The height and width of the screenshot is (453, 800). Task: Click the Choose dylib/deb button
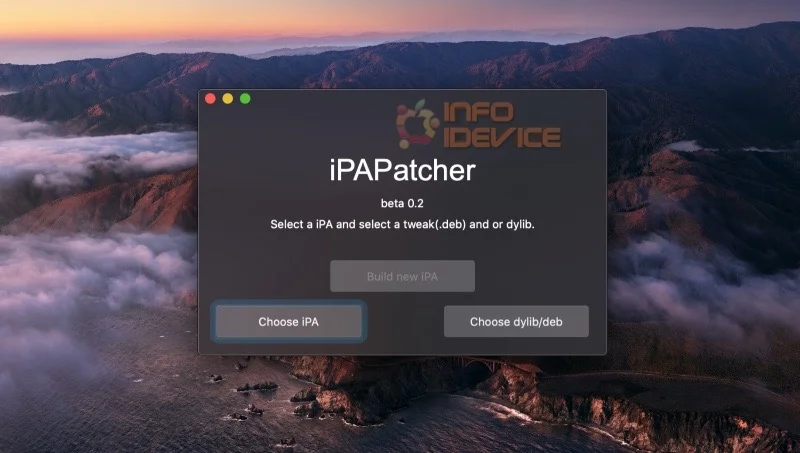516,321
